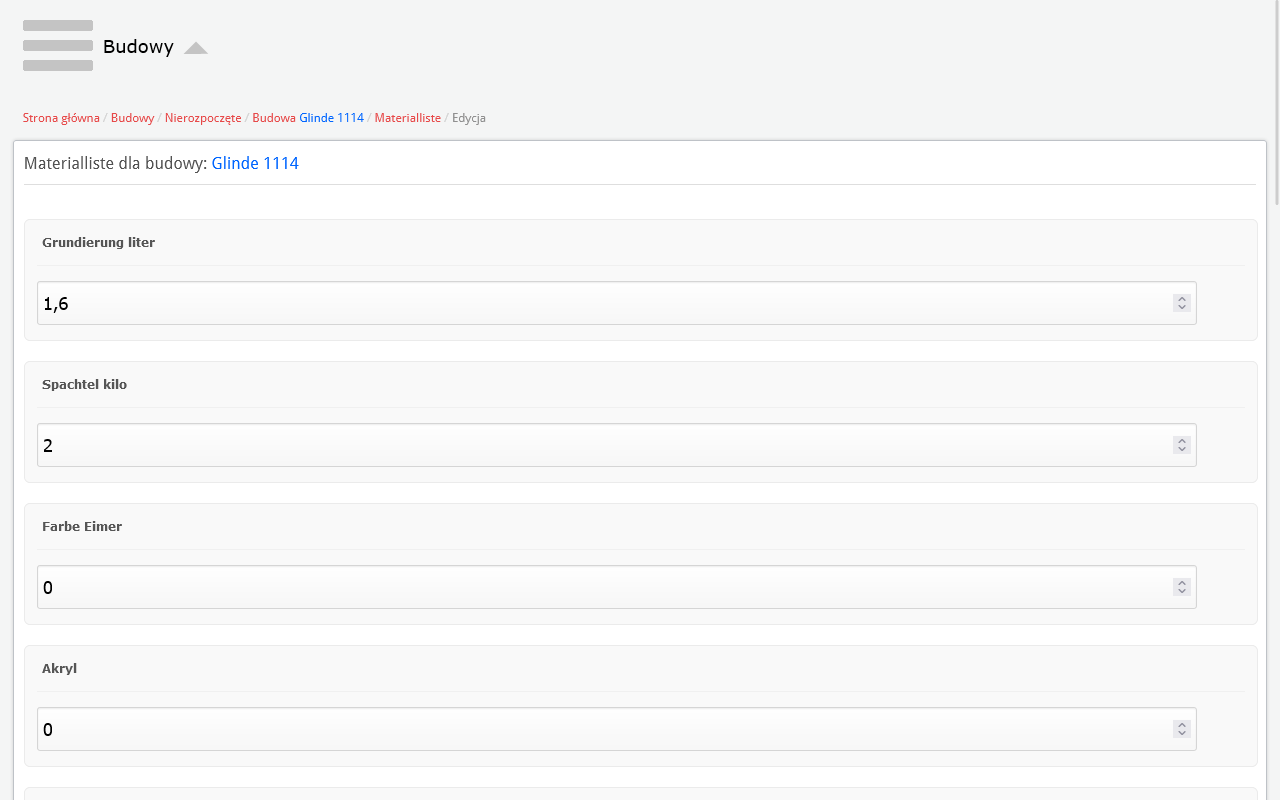The width and height of the screenshot is (1280, 800).
Task: Decrease Akryl quantity with down arrow
Action: 1182,734
